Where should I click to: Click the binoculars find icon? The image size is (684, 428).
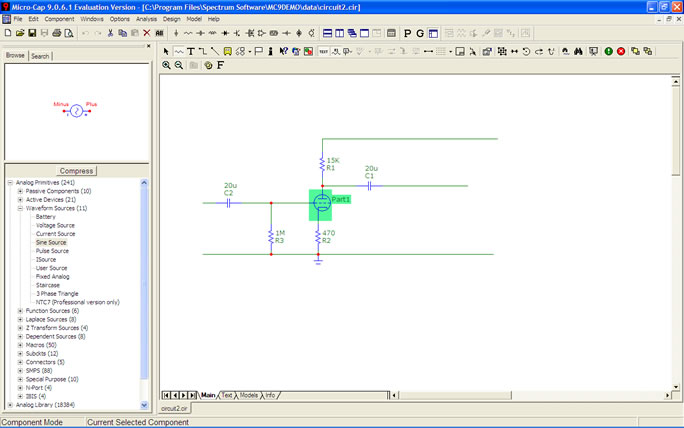tap(578, 51)
